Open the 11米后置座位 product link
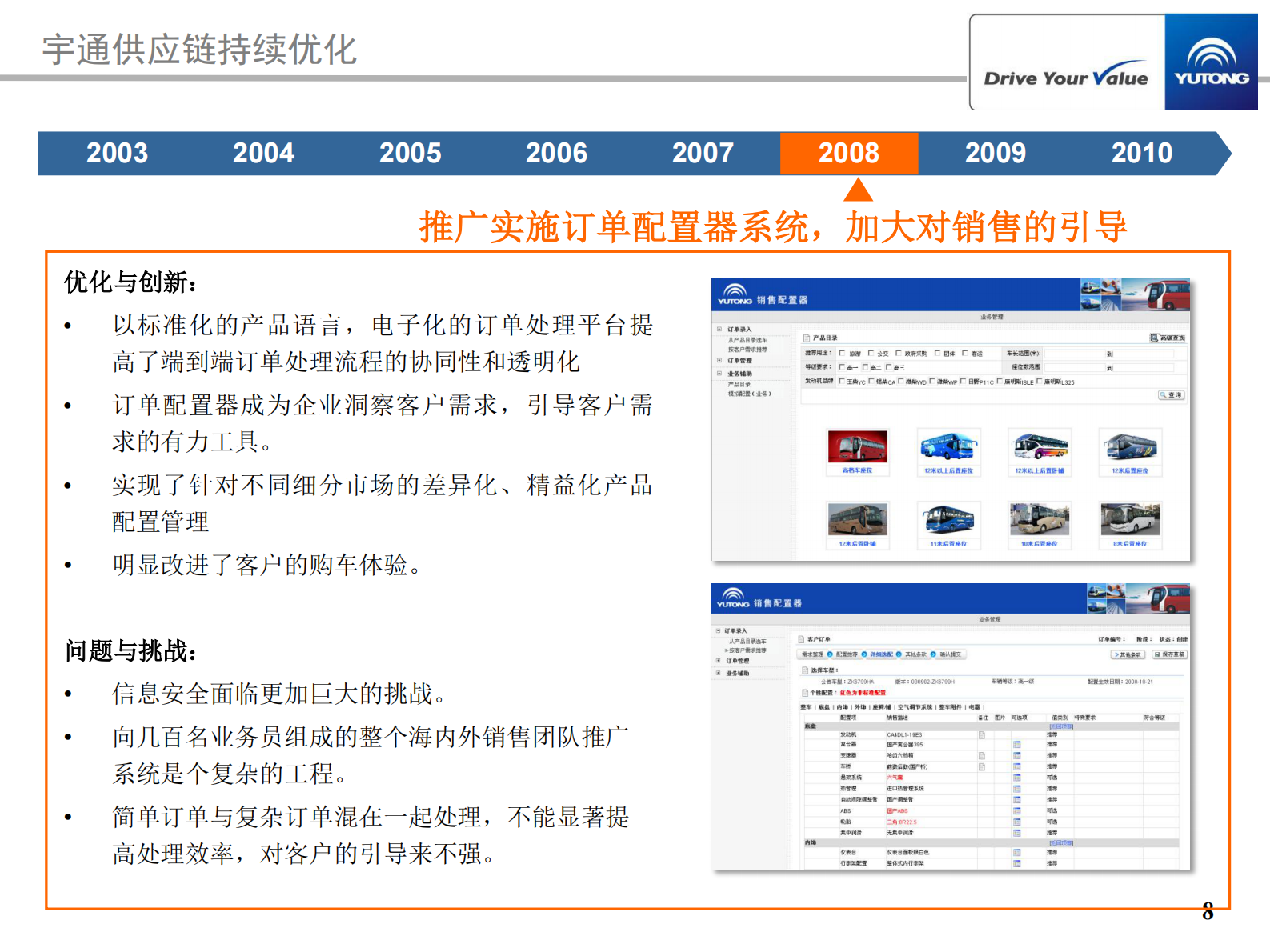 (x=948, y=544)
